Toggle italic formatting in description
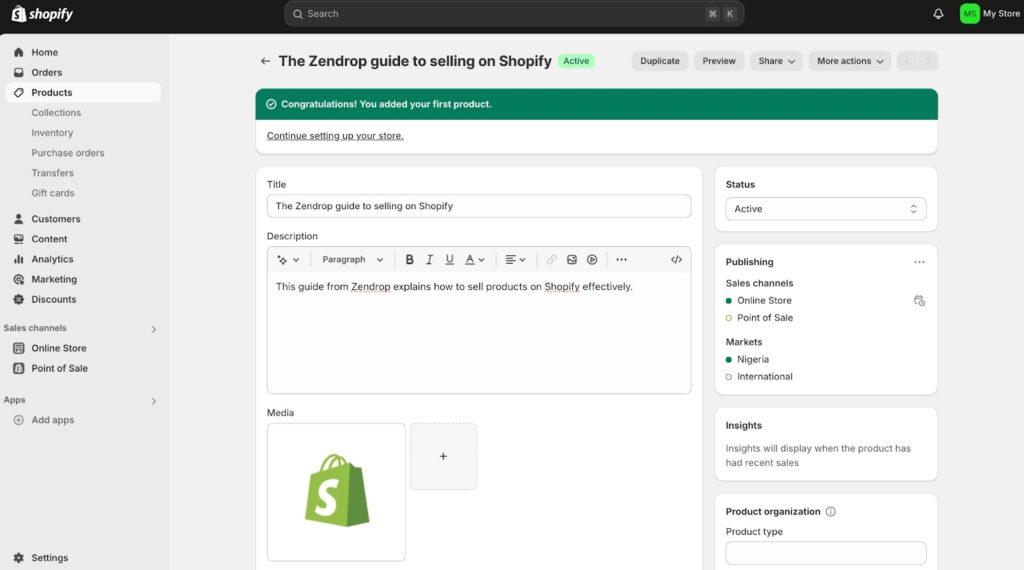 pos(429,259)
